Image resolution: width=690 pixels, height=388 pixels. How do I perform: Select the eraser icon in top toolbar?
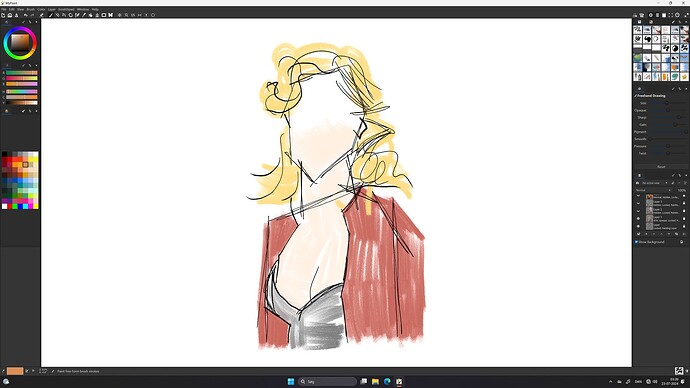[42, 15]
